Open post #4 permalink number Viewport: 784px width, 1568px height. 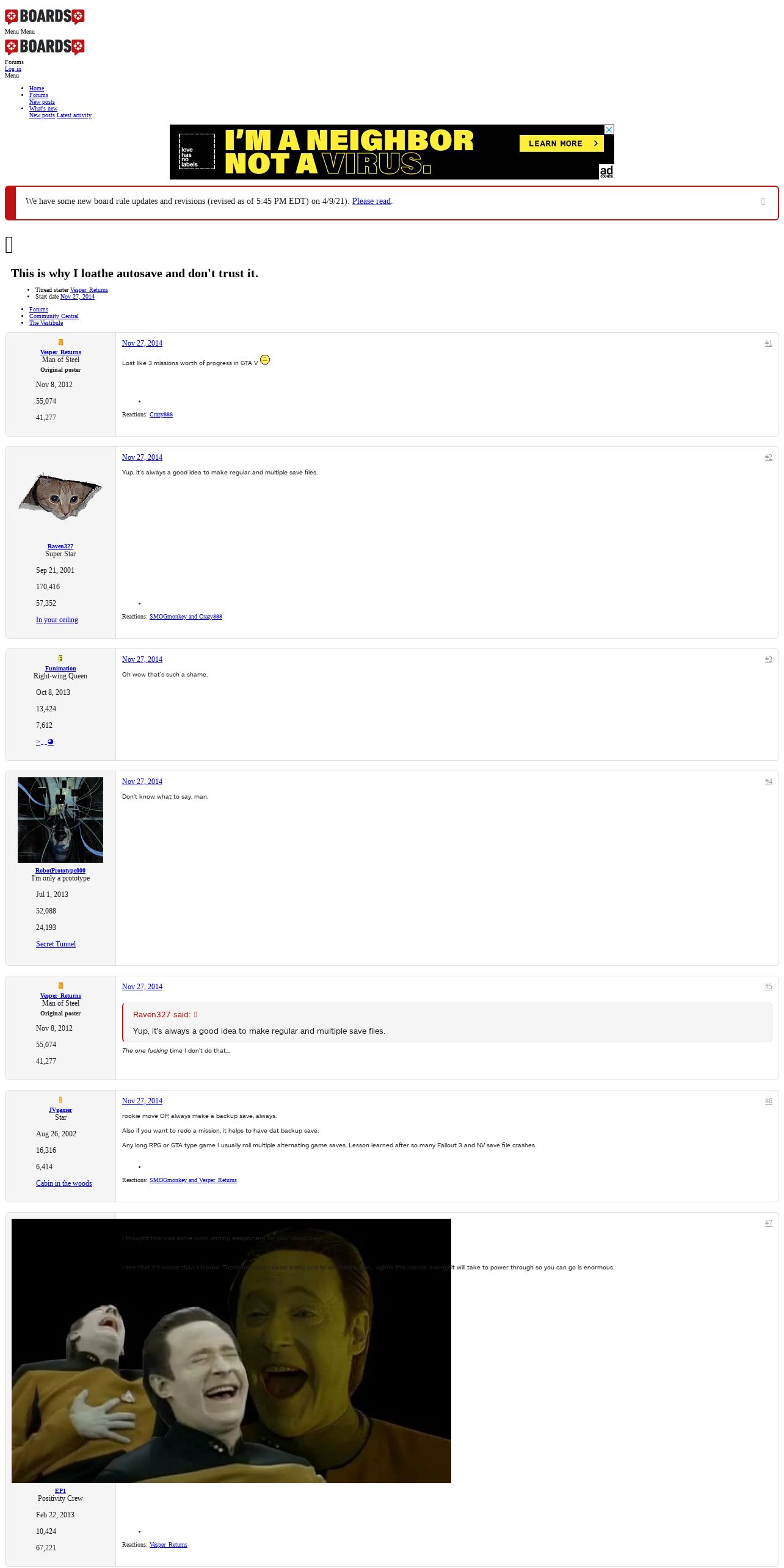768,782
